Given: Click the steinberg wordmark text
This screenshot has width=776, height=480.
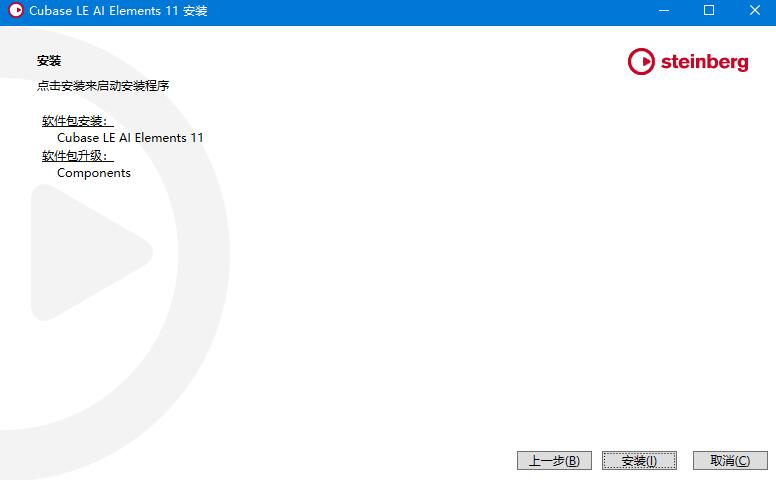Looking at the screenshot, I should pos(704,62).
